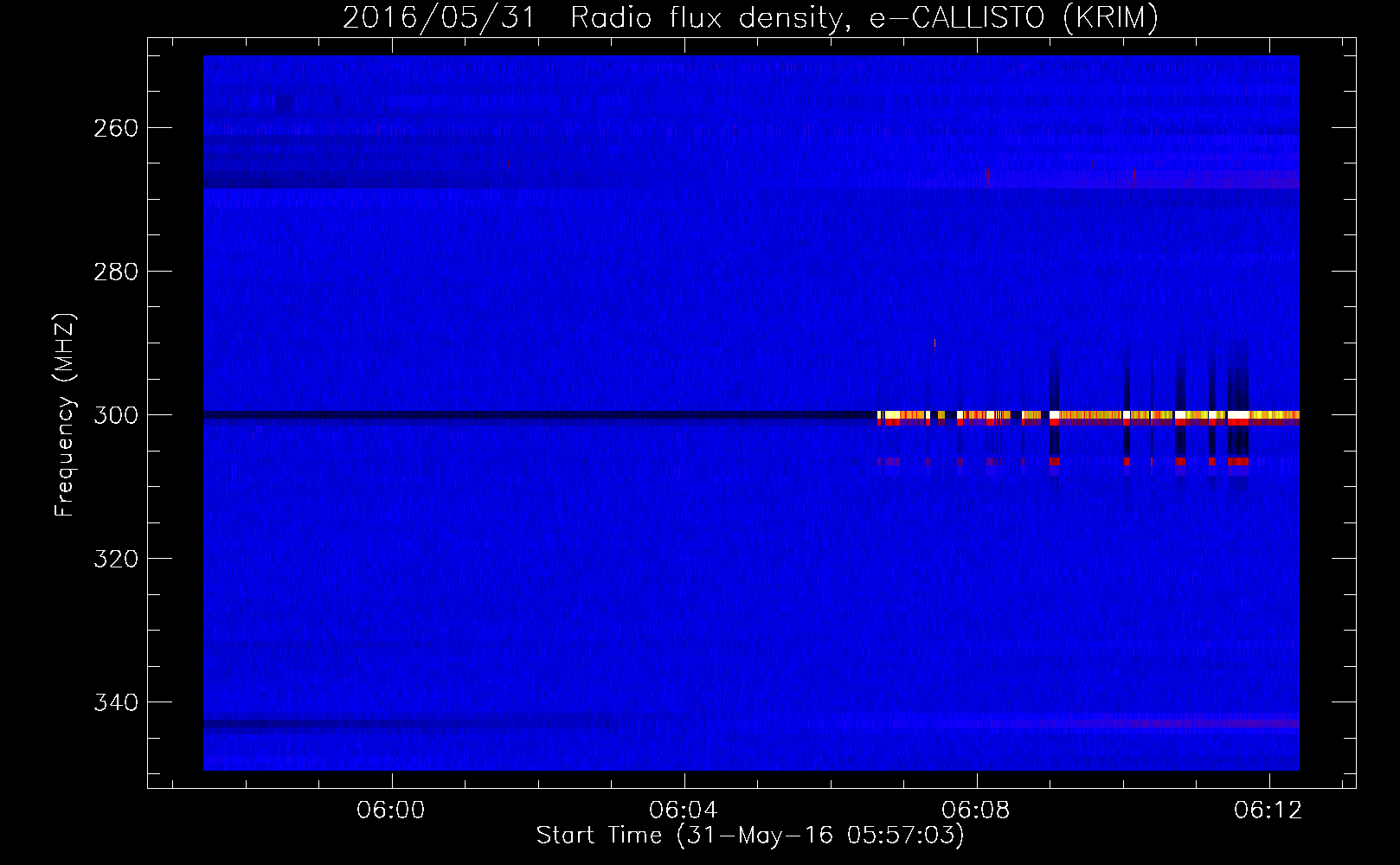1400x865 pixels.
Task: Select the 280 frequency tick label
Action: [x=115, y=272]
